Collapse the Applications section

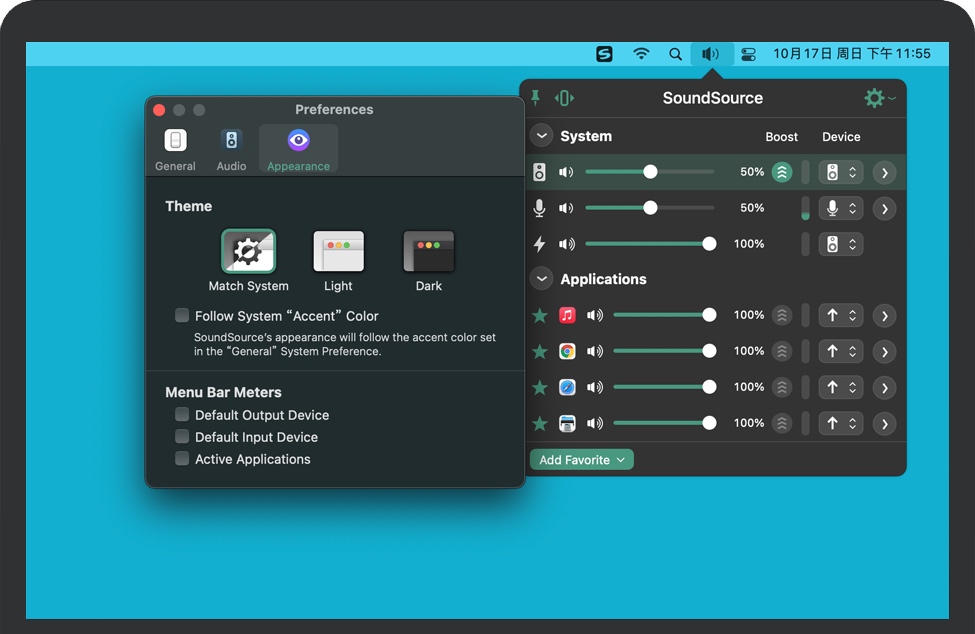click(541, 279)
